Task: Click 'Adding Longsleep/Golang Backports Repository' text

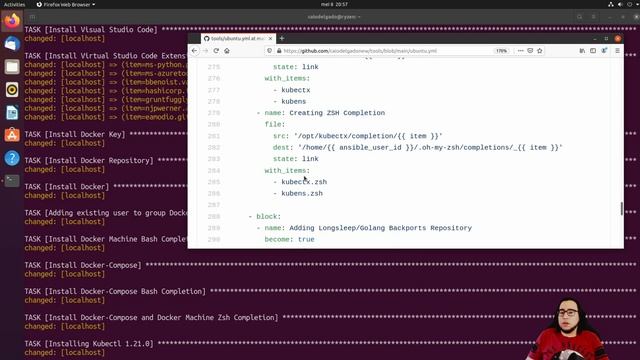Action: tap(380, 228)
